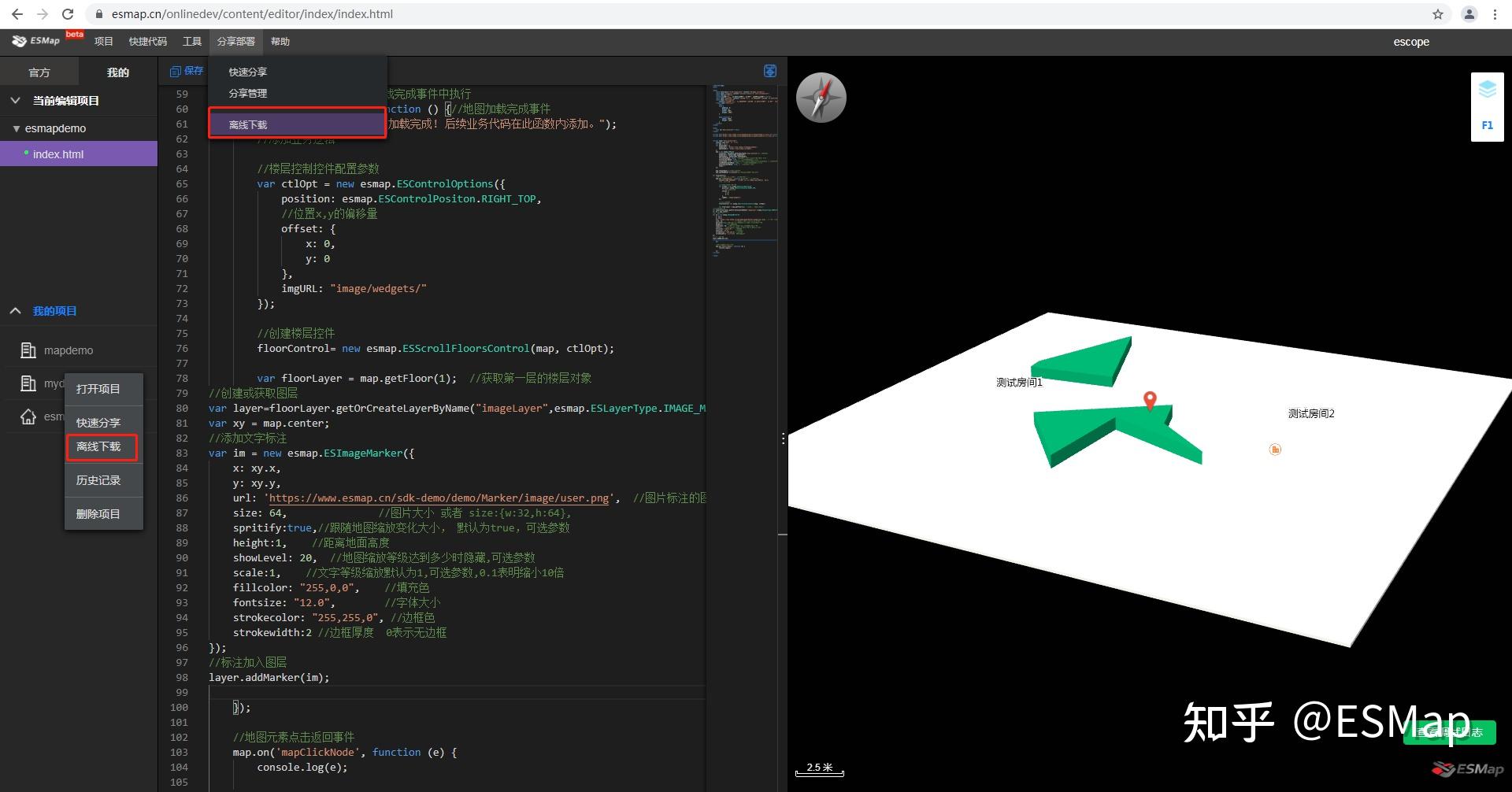This screenshot has height=792, width=1512.
Task: Click the building icon beside myd project
Action: (28, 383)
